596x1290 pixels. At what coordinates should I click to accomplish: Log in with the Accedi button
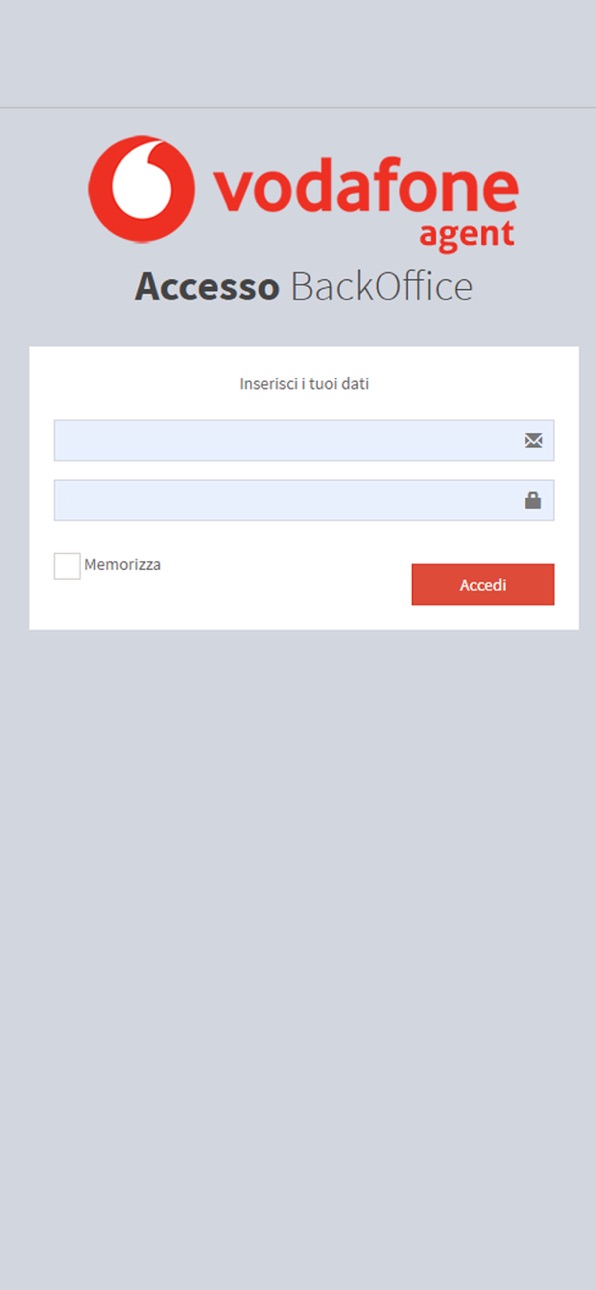483,585
